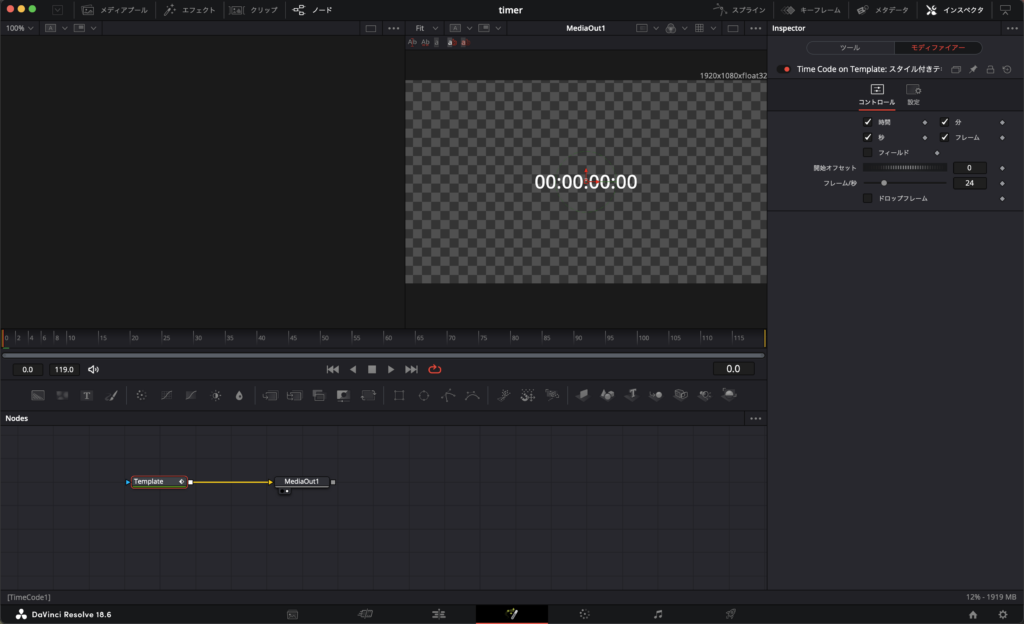The width and height of the screenshot is (1024, 624).
Task: Click the lock icon in Inspector
Action: coord(990,69)
